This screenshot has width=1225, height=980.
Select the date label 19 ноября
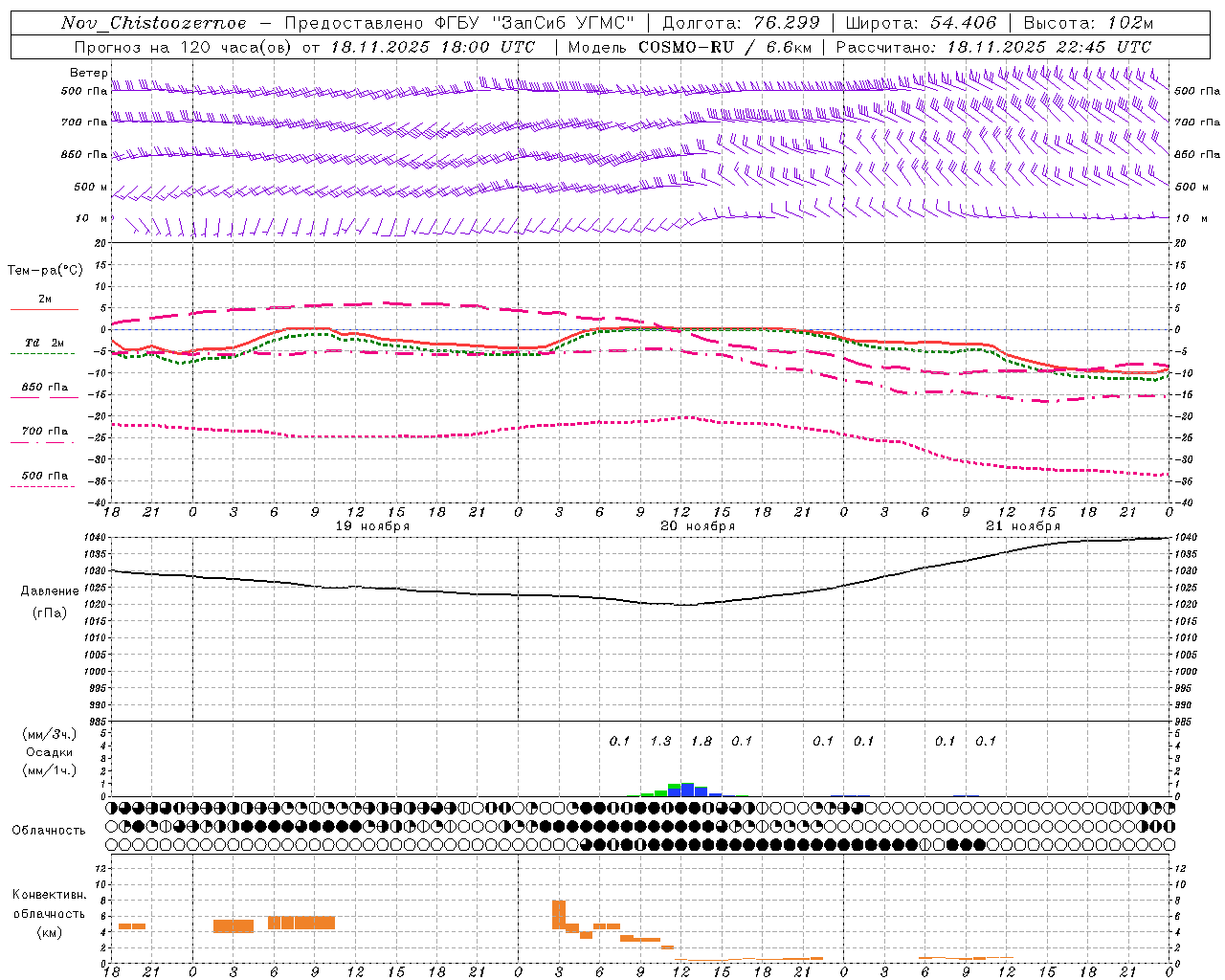tap(372, 526)
